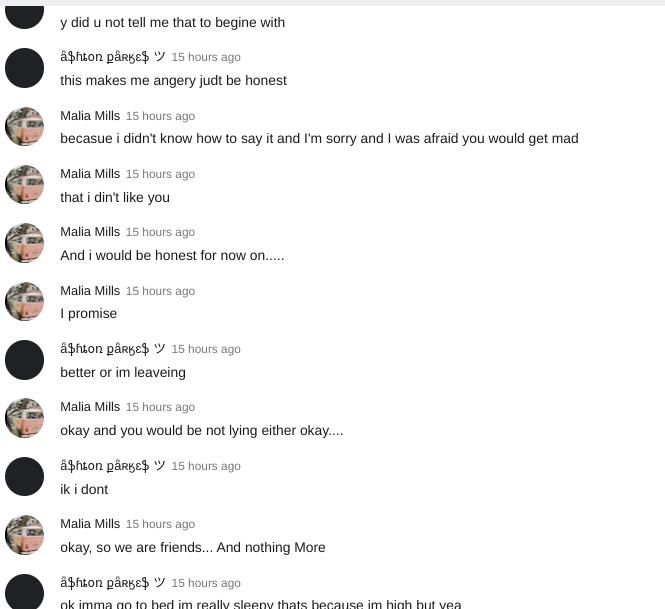Click the stylized username above "ik i dont"
This screenshot has height=609, width=665.
[112, 466]
